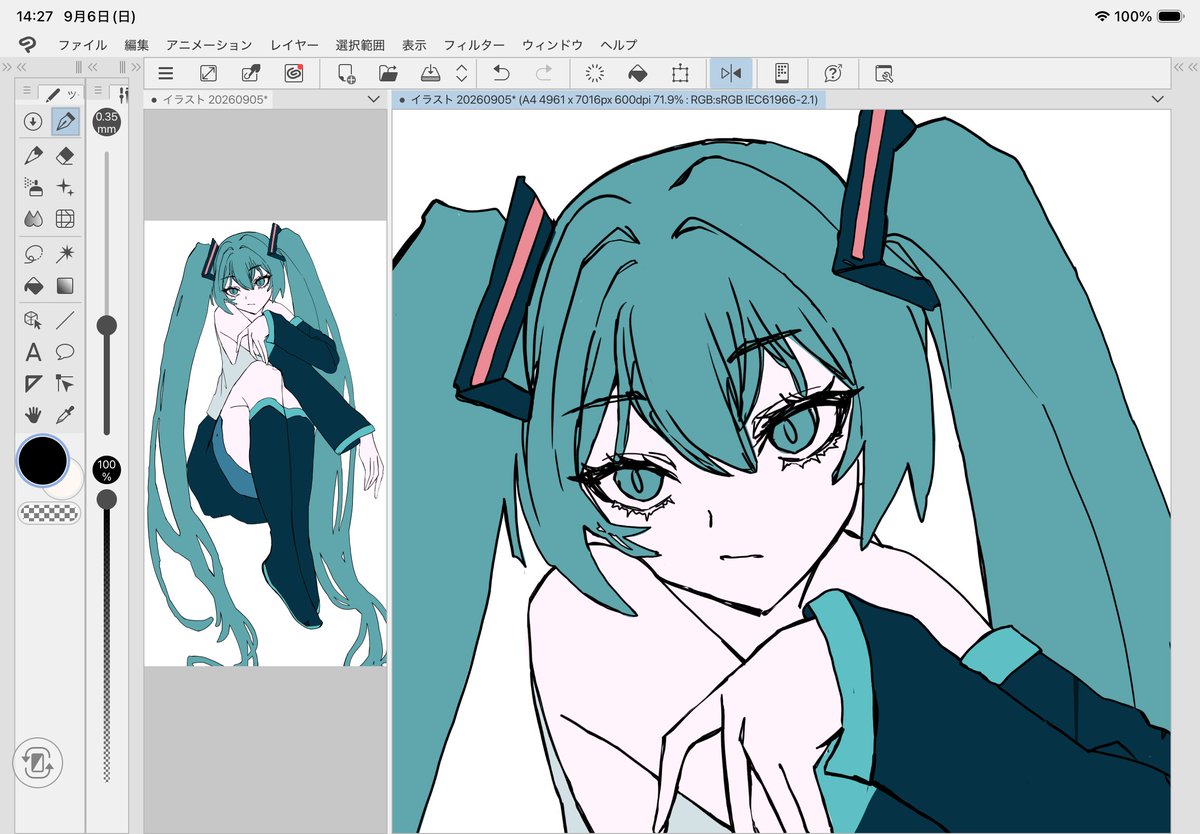Select the Correct line arrow tool
Screen dimensions: 1200x834
tap(65, 383)
